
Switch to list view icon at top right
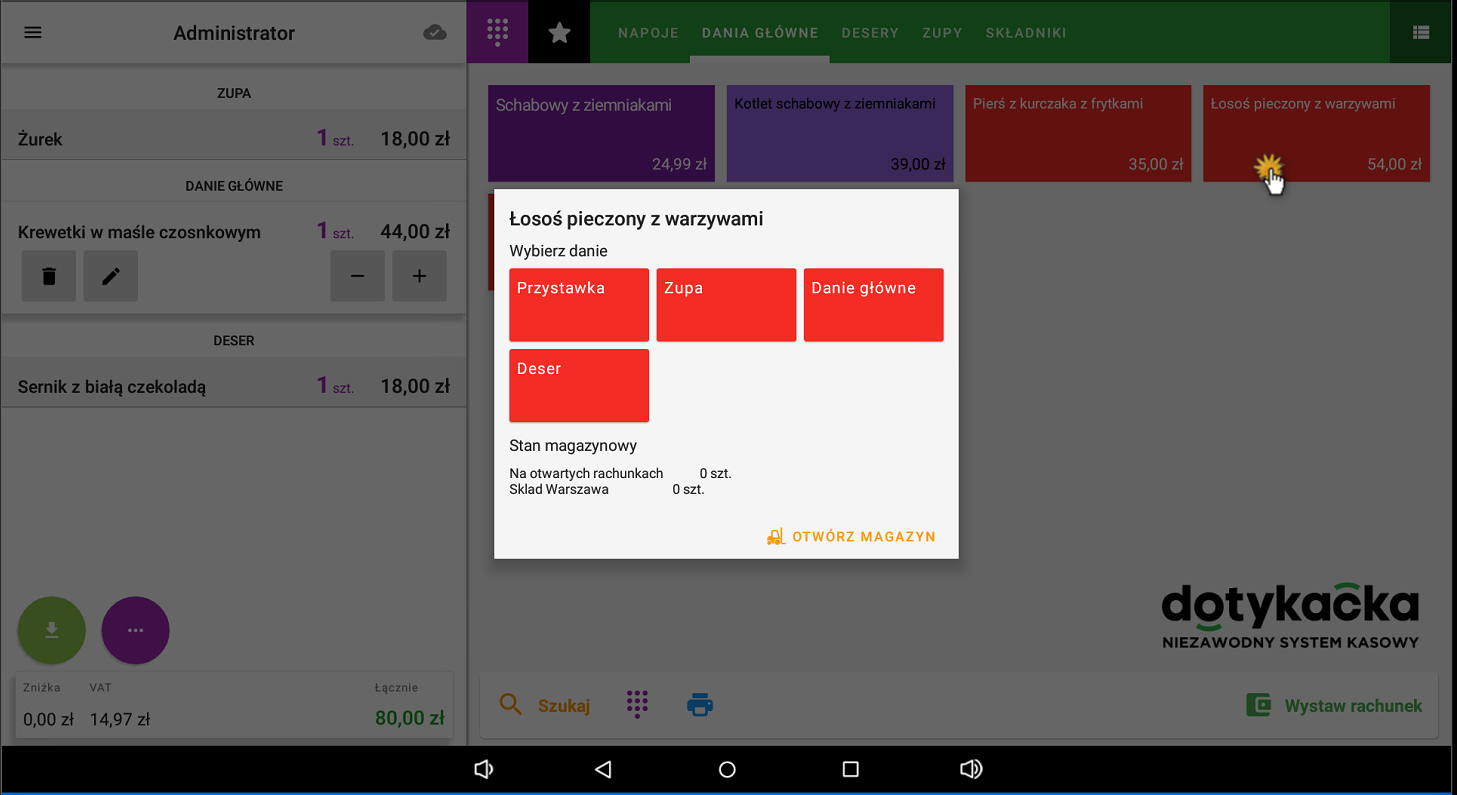point(1420,32)
